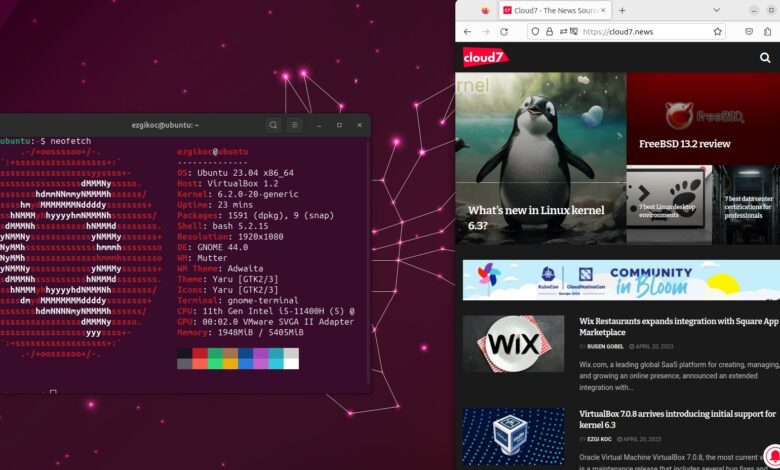The image size is (780, 470).
Task: Open the 7 best data center certifications tile
Action: pos(748,207)
